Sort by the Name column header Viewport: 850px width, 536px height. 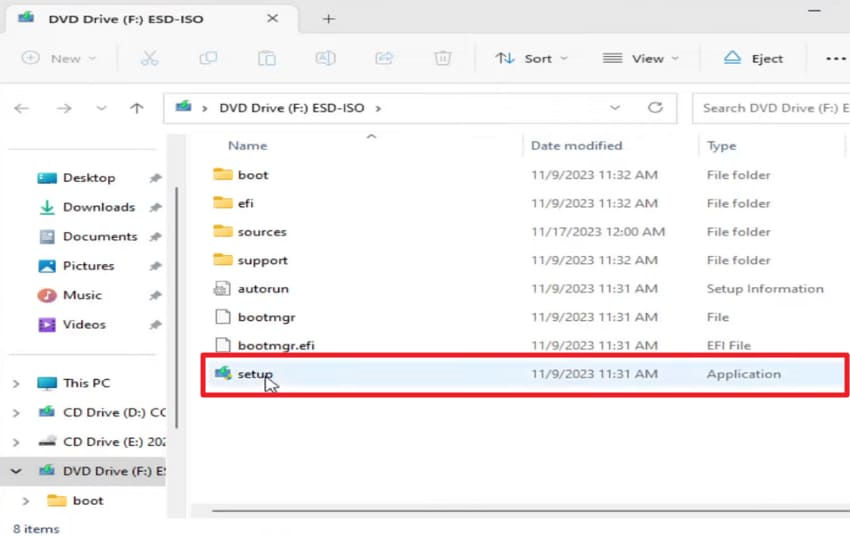tap(247, 146)
